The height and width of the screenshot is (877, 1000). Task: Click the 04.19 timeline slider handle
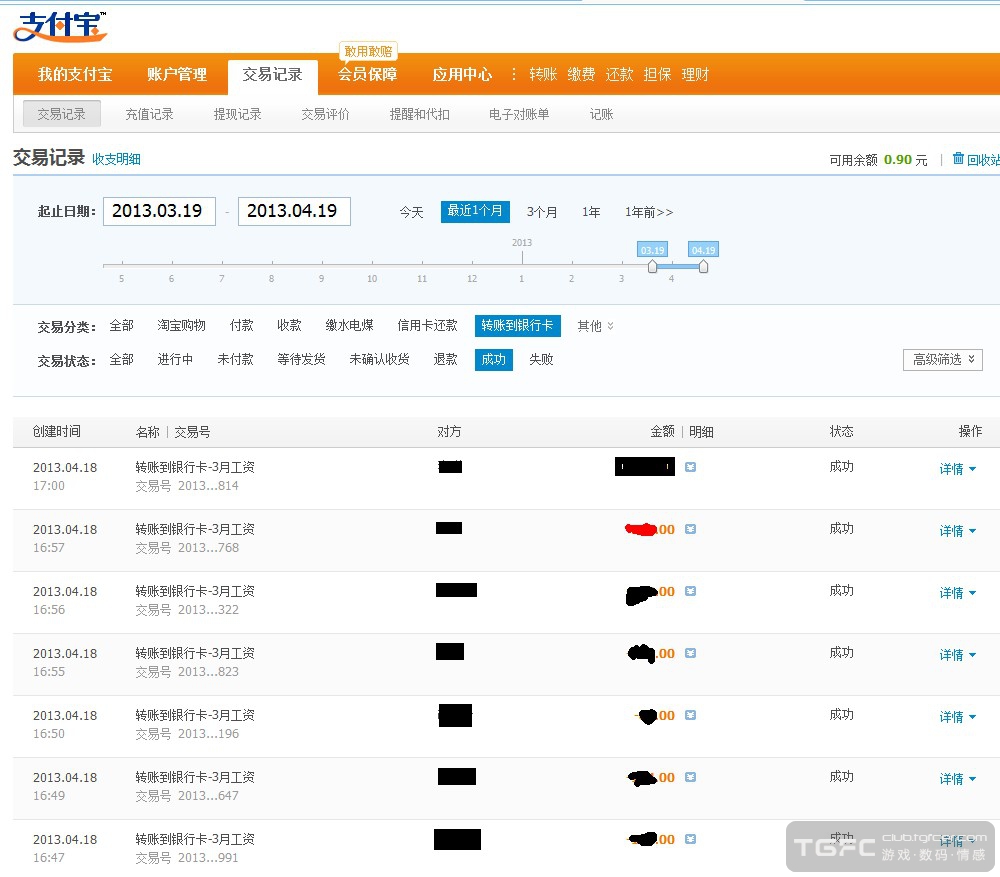pos(703,266)
